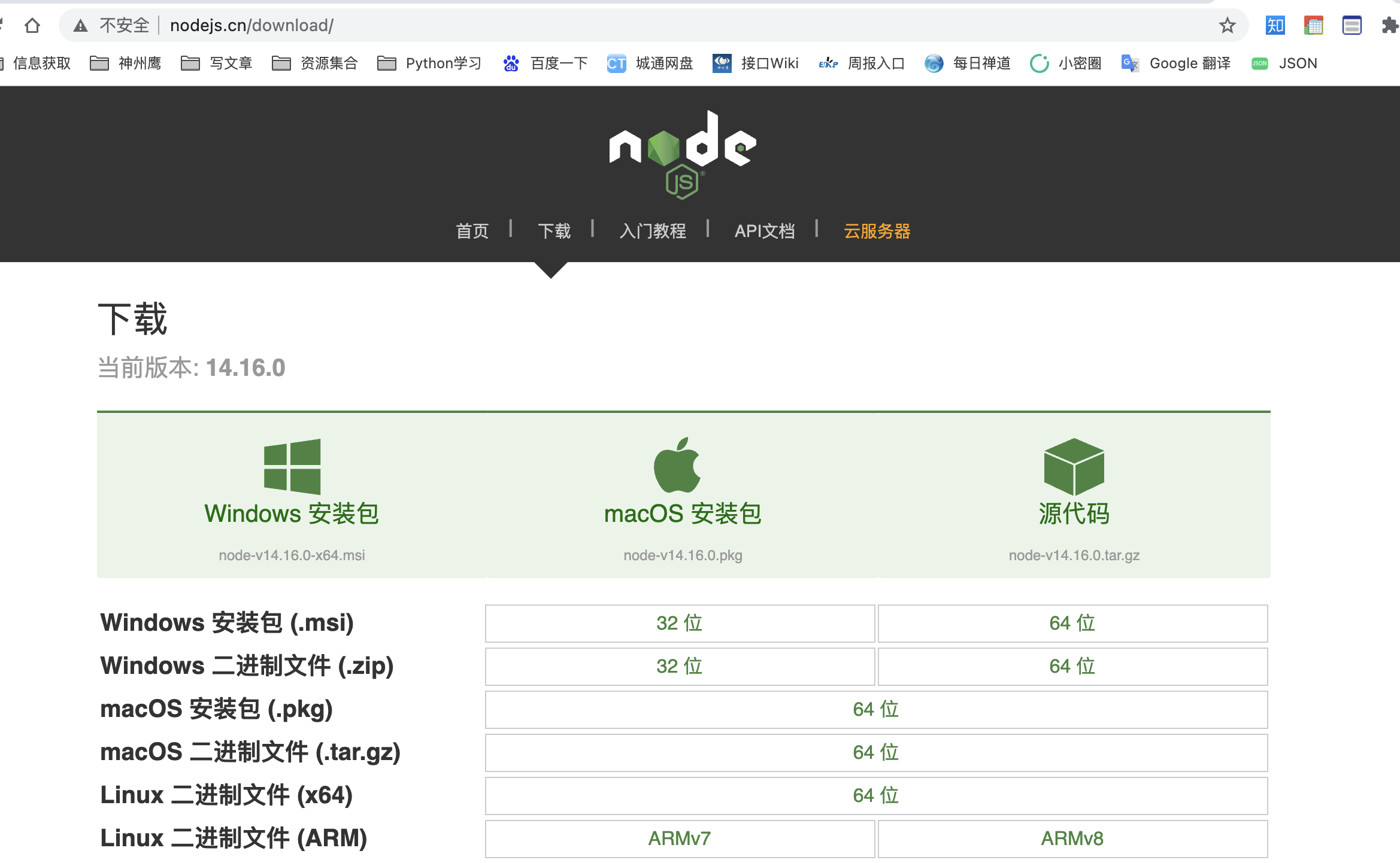This screenshot has height=863, width=1400.
Task: Click the Linux 二进制文件 (x64) row label
Action: pos(226,795)
